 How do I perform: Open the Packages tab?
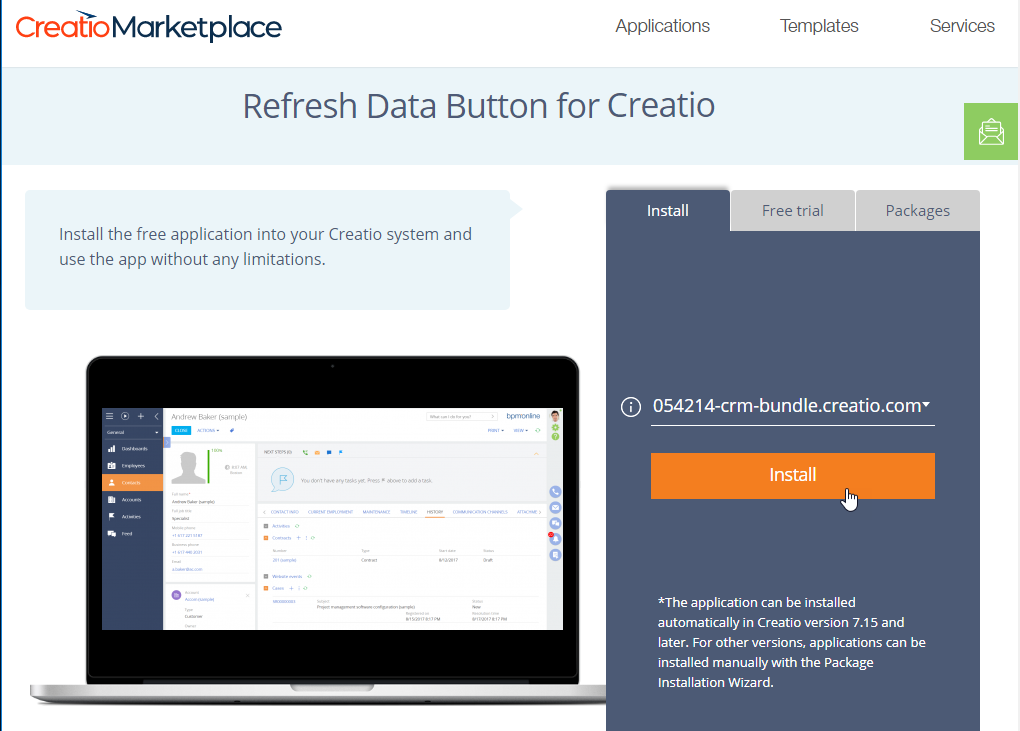click(917, 210)
